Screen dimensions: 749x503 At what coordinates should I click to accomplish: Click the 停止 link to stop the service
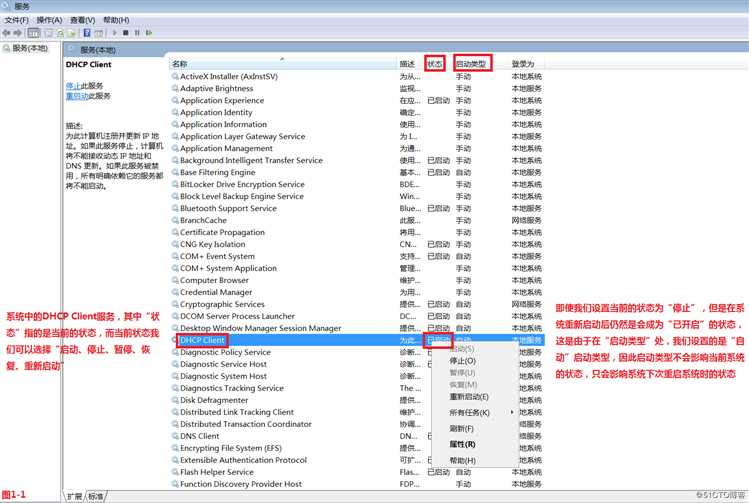click(73, 86)
